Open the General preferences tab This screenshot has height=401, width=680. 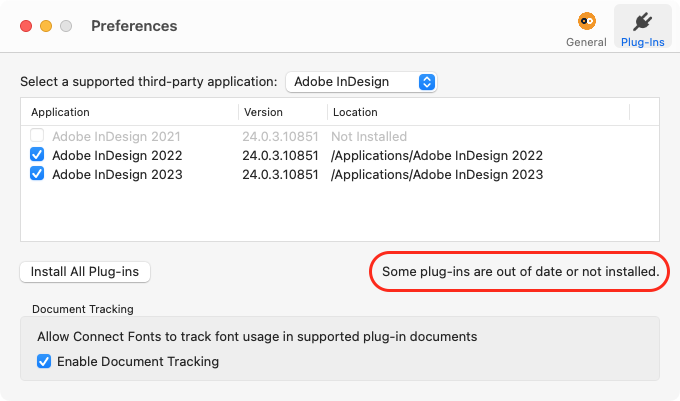click(586, 29)
